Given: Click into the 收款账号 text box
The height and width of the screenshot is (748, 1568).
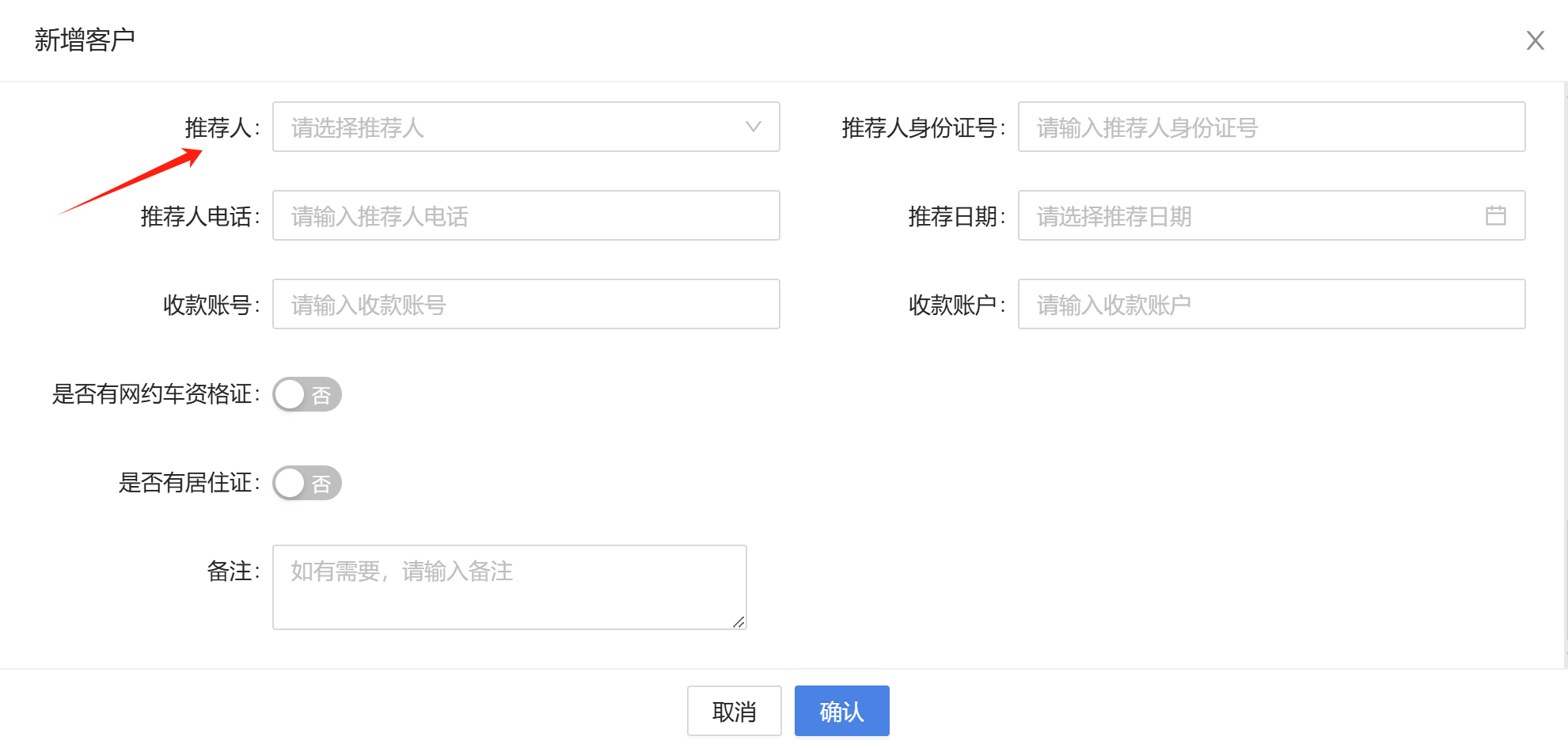Looking at the screenshot, I should pyautogui.click(x=526, y=304).
